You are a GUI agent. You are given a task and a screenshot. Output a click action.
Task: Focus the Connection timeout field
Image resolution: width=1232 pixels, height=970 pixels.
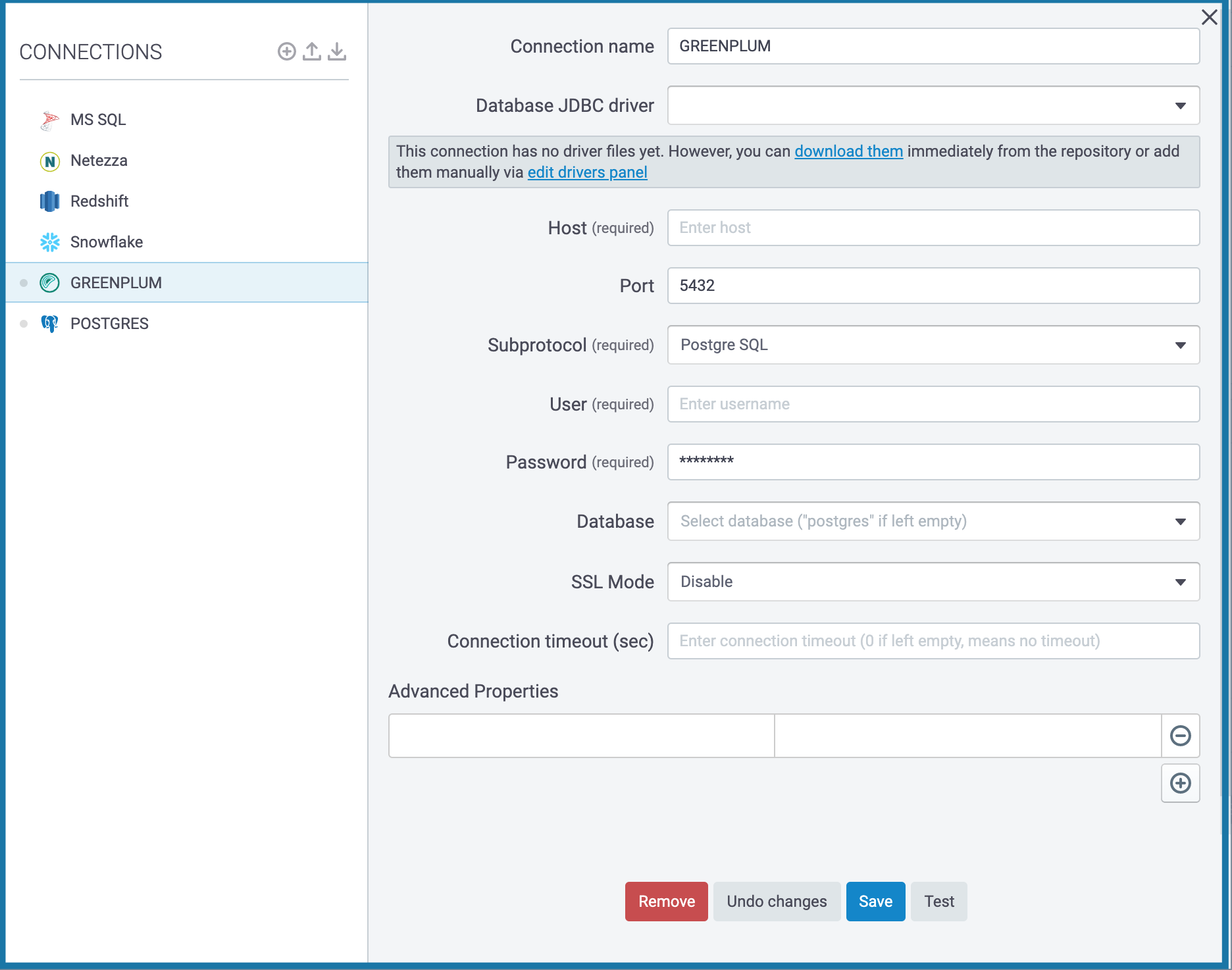click(933, 641)
